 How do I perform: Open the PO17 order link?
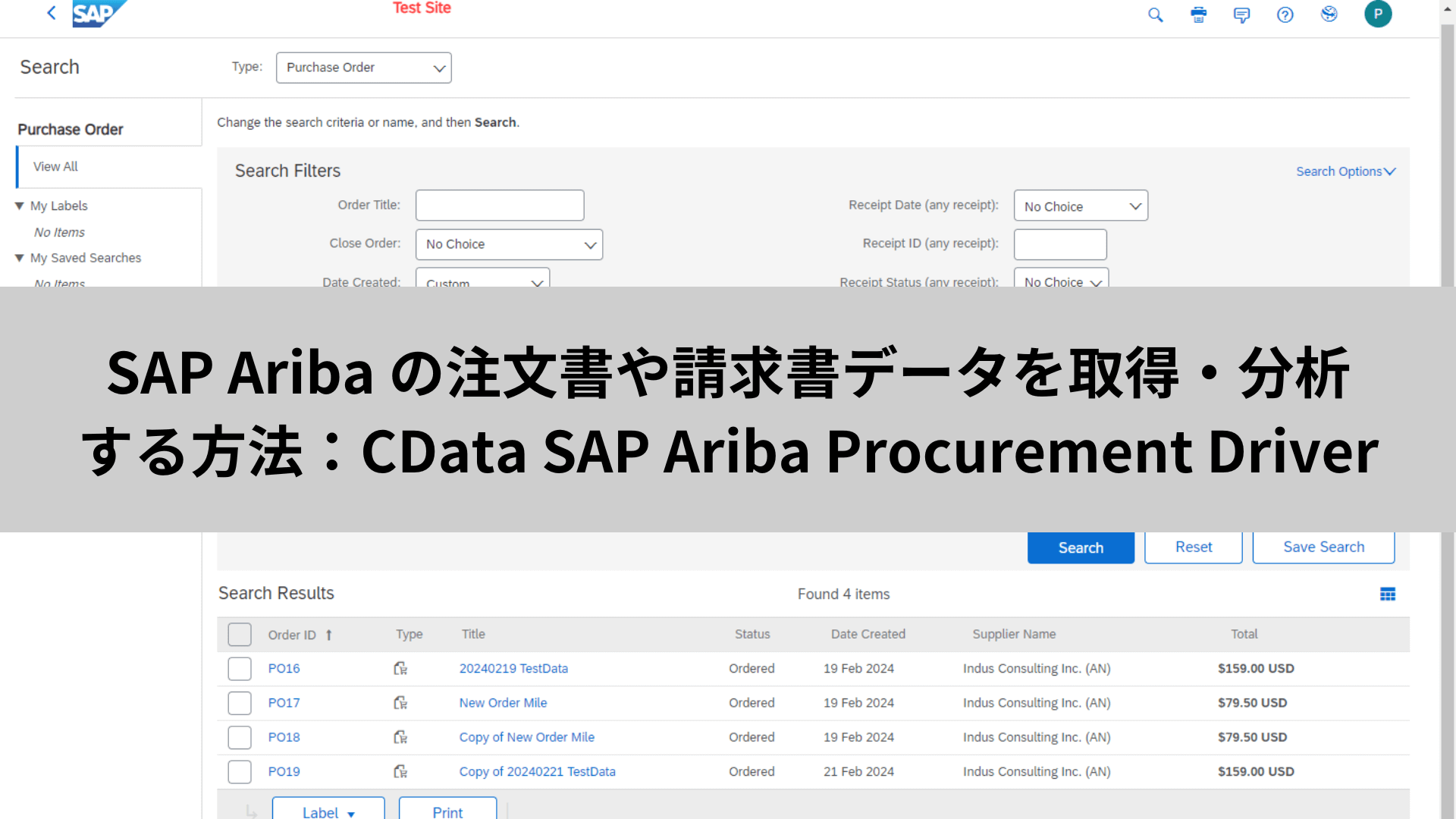coord(284,703)
